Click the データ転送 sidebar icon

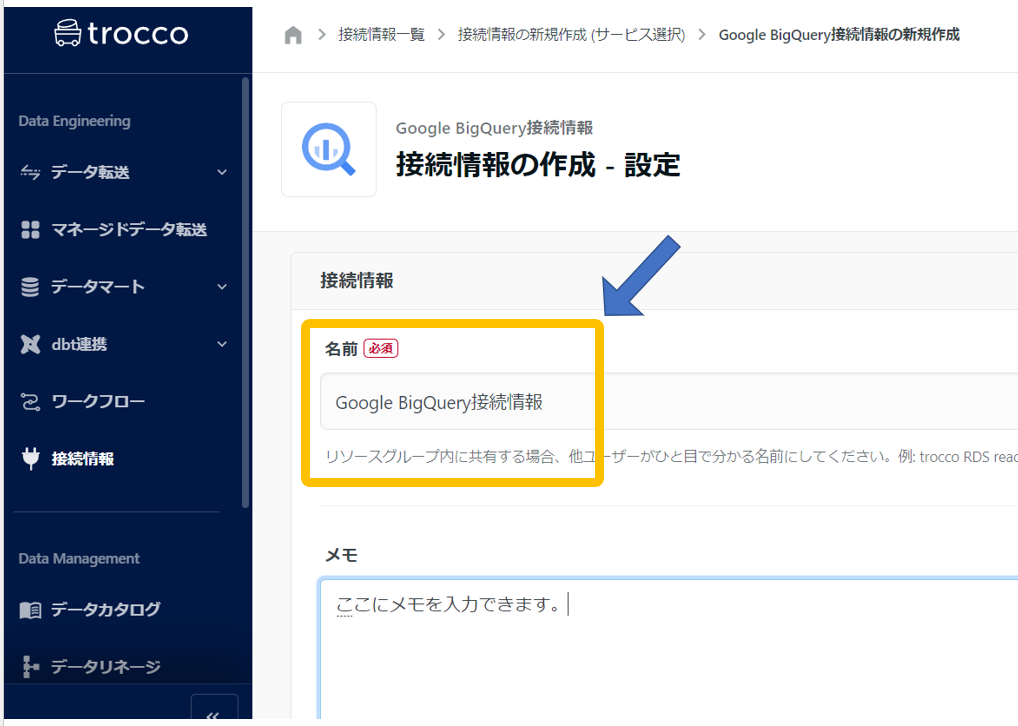coord(30,172)
